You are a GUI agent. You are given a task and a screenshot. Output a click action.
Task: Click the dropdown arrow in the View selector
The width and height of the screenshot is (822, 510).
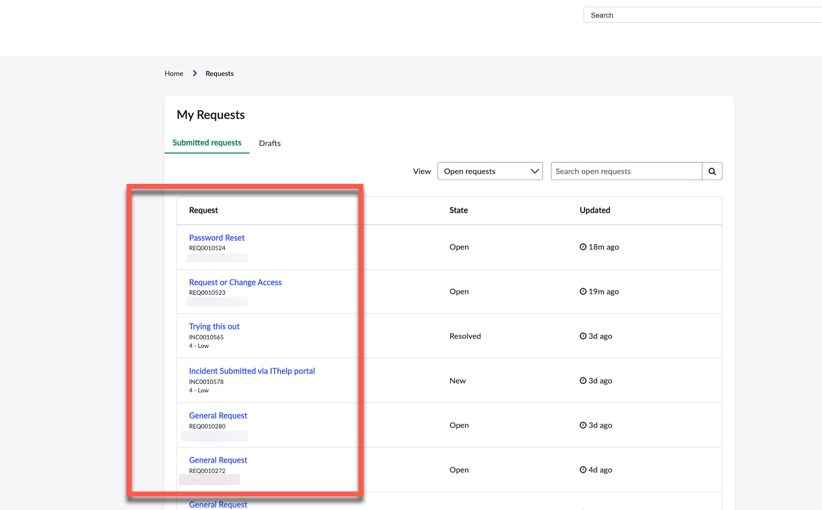[534, 171]
